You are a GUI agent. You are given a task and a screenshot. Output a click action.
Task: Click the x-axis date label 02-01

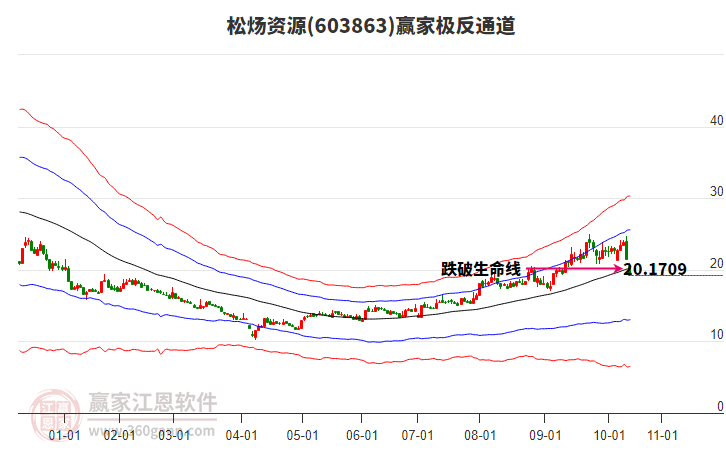[x=119, y=435]
